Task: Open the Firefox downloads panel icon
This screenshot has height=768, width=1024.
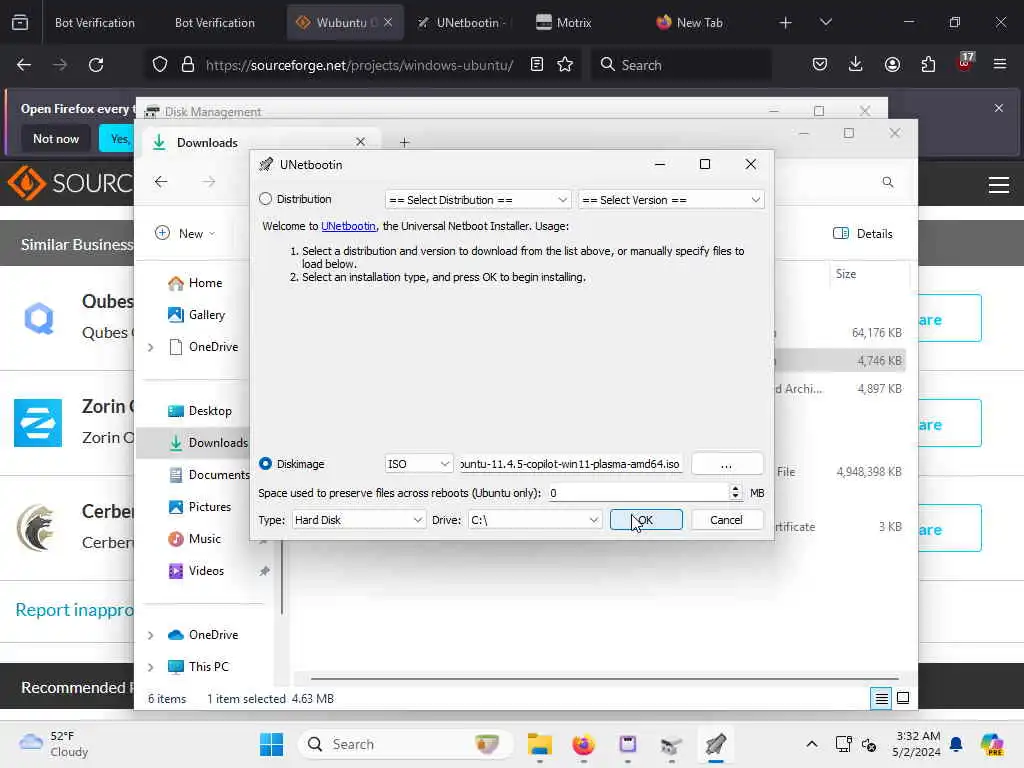Action: click(856, 65)
